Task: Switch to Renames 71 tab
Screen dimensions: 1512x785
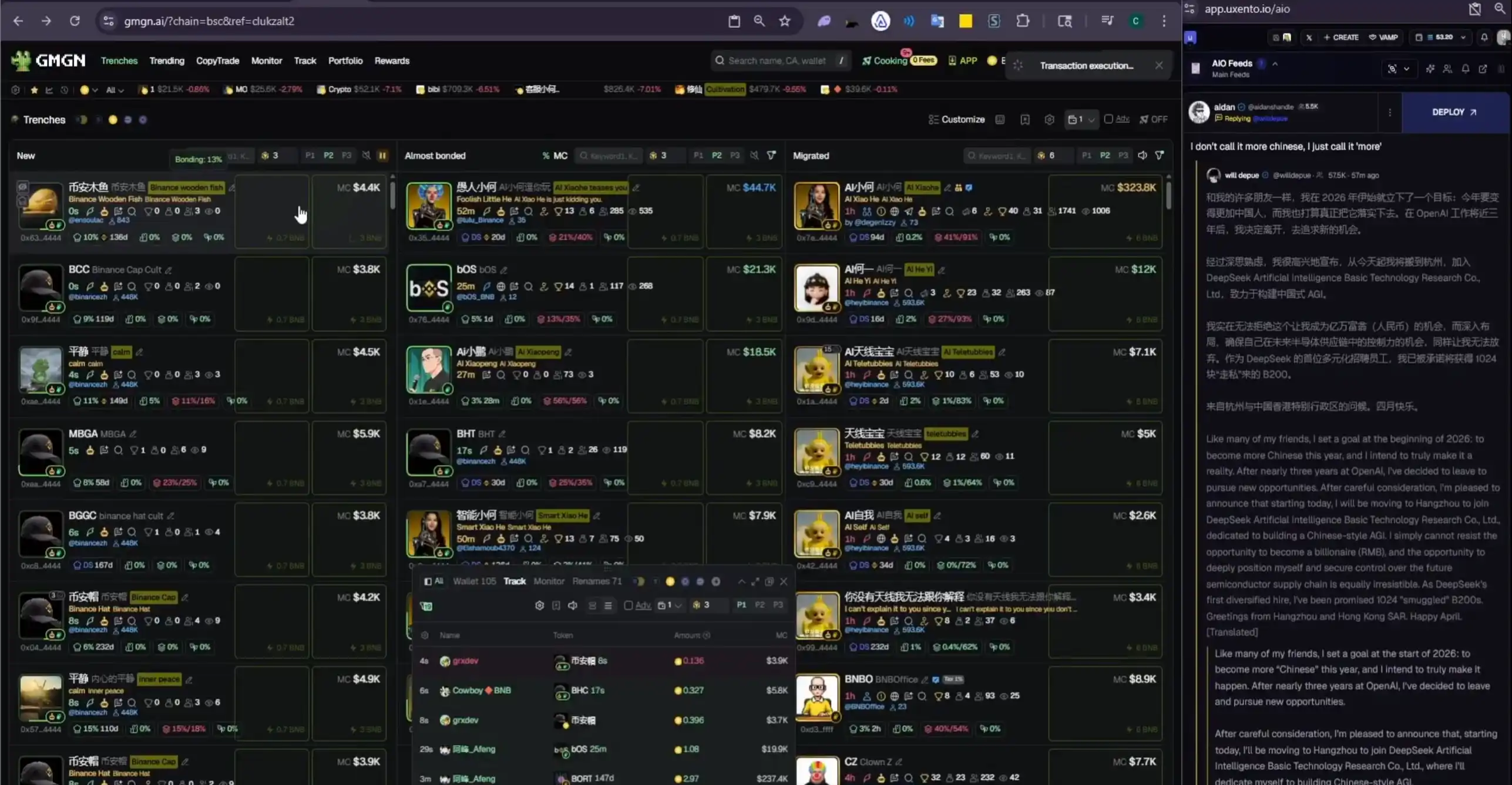Action: [x=596, y=581]
